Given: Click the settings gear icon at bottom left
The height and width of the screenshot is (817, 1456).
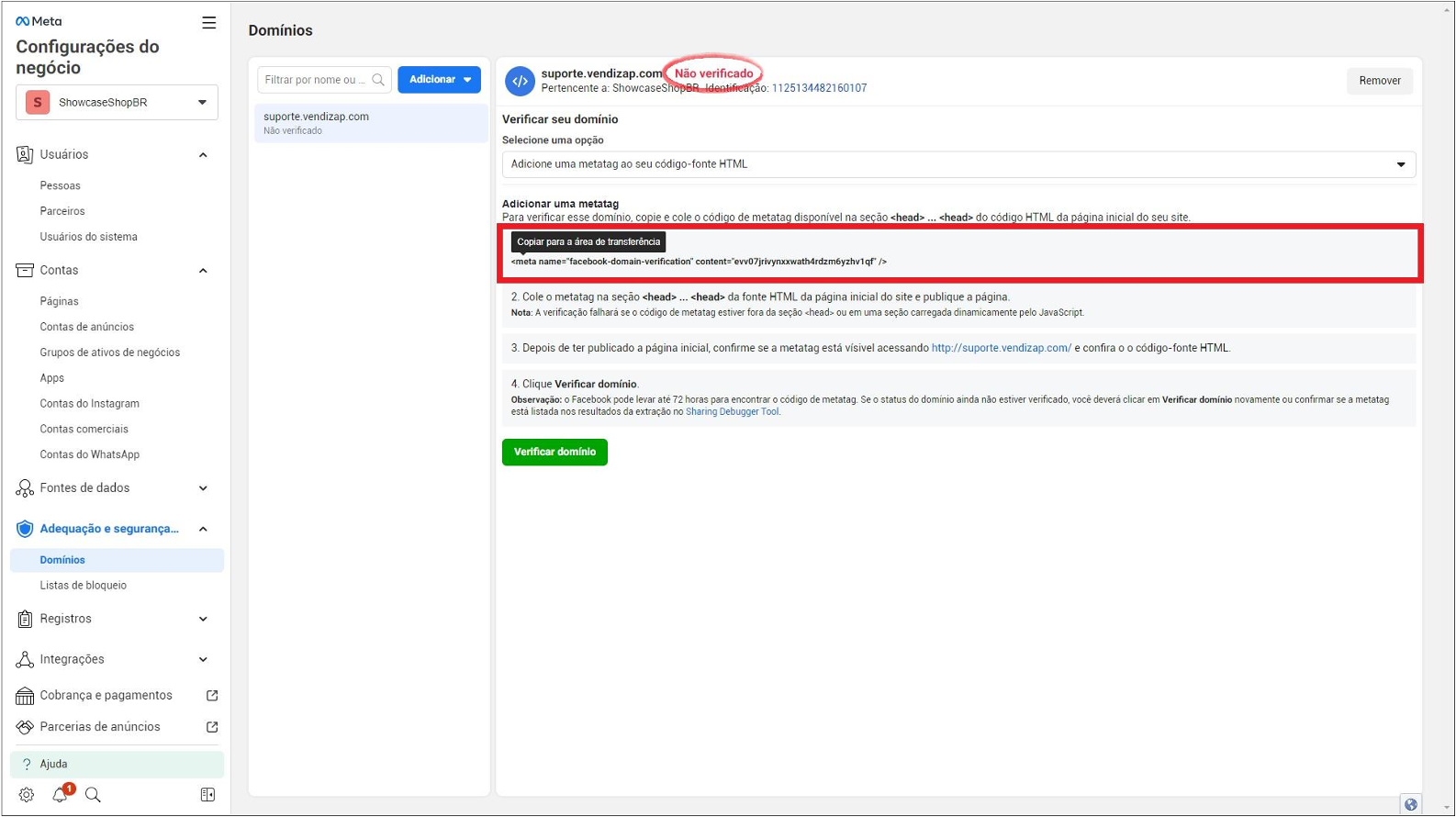Looking at the screenshot, I should click(x=27, y=795).
